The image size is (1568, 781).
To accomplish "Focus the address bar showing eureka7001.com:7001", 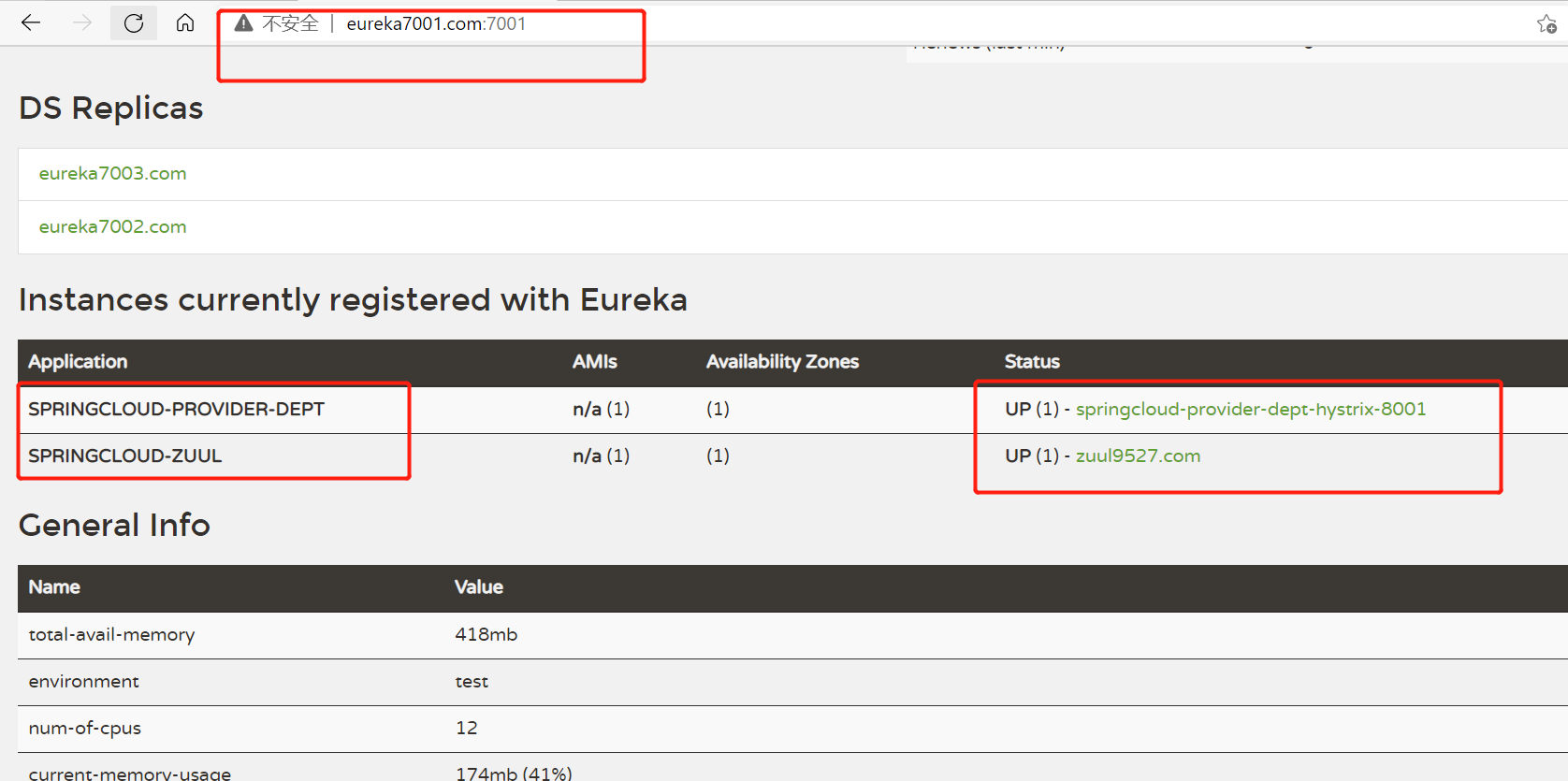I will click(436, 23).
